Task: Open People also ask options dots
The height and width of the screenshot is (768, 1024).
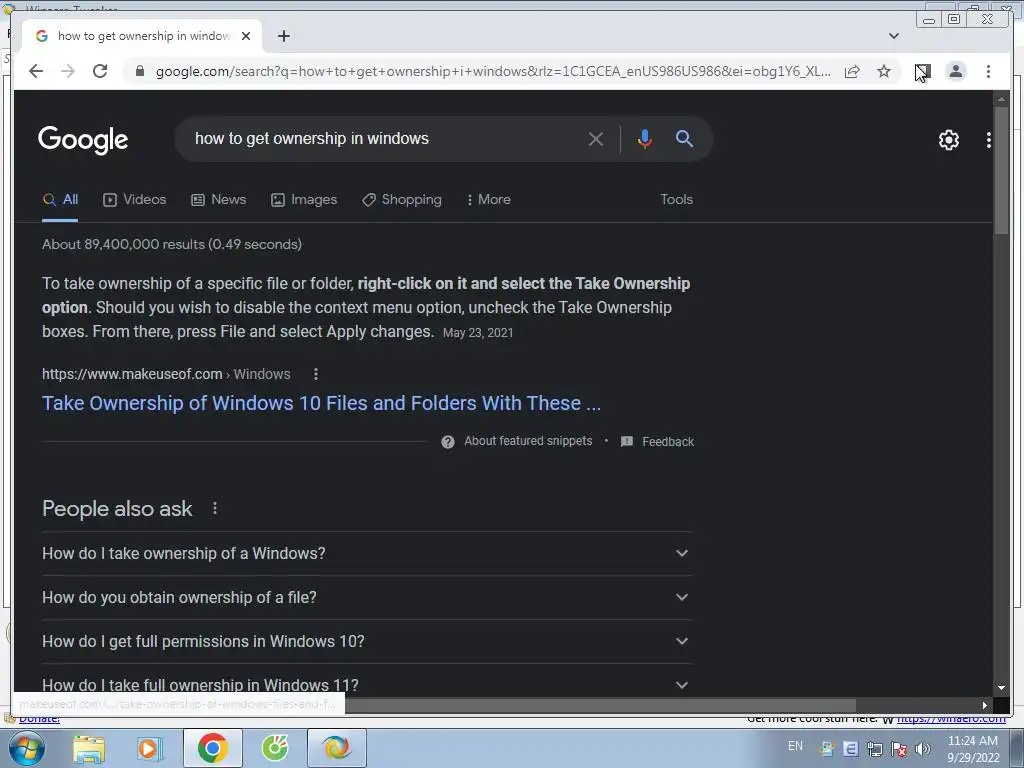Action: 215,508
